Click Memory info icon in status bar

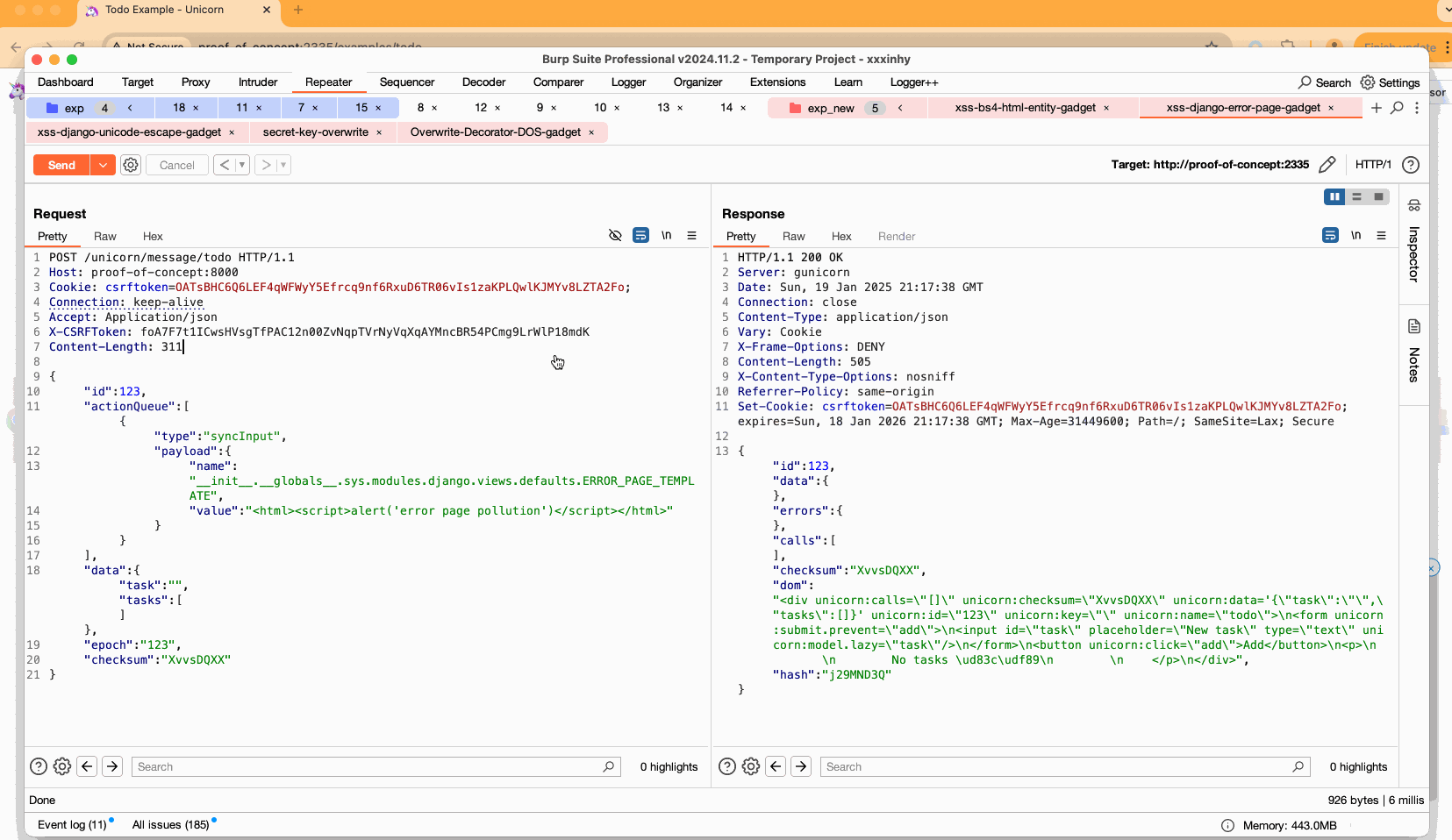tap(1228, 825)
